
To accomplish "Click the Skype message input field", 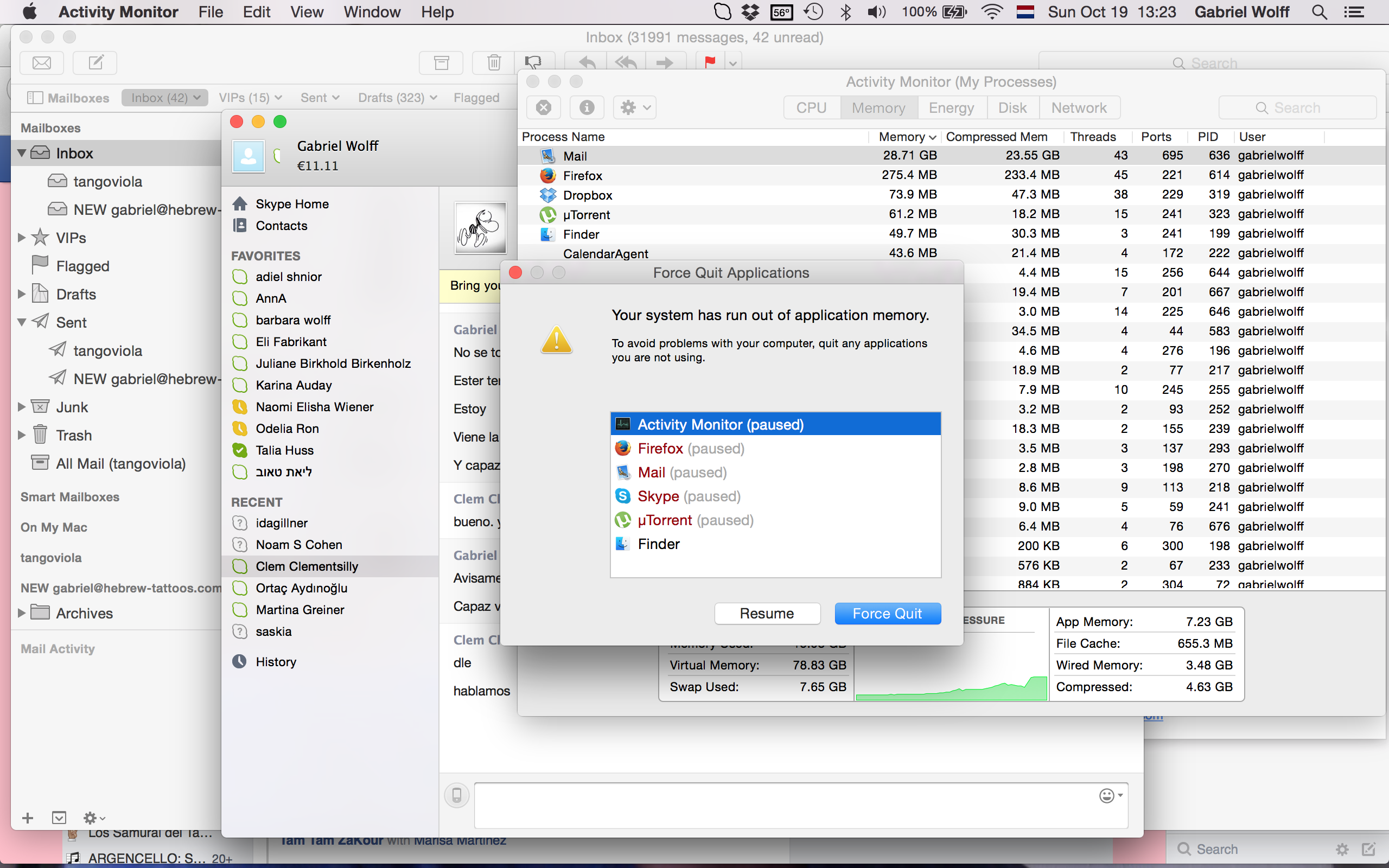I will click(801, 805).
